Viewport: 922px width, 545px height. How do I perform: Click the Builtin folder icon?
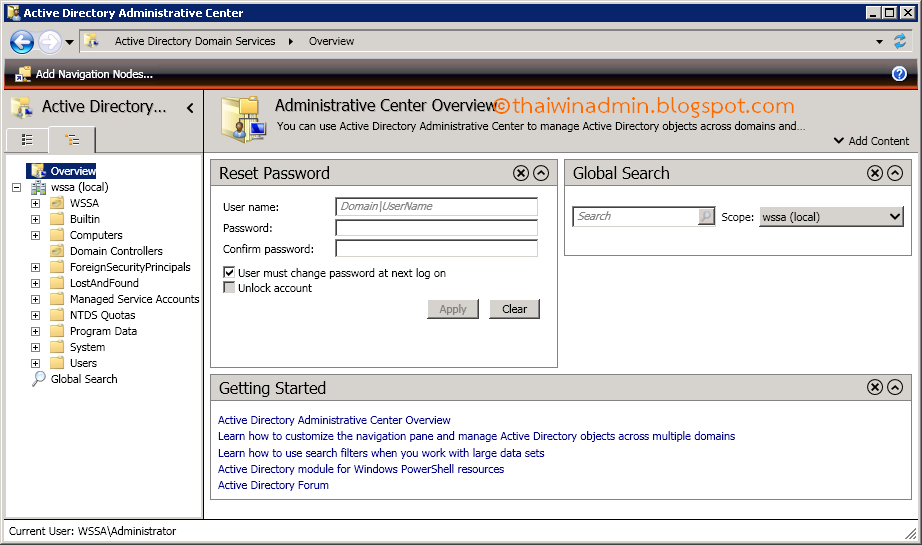[x=57, y=219]
